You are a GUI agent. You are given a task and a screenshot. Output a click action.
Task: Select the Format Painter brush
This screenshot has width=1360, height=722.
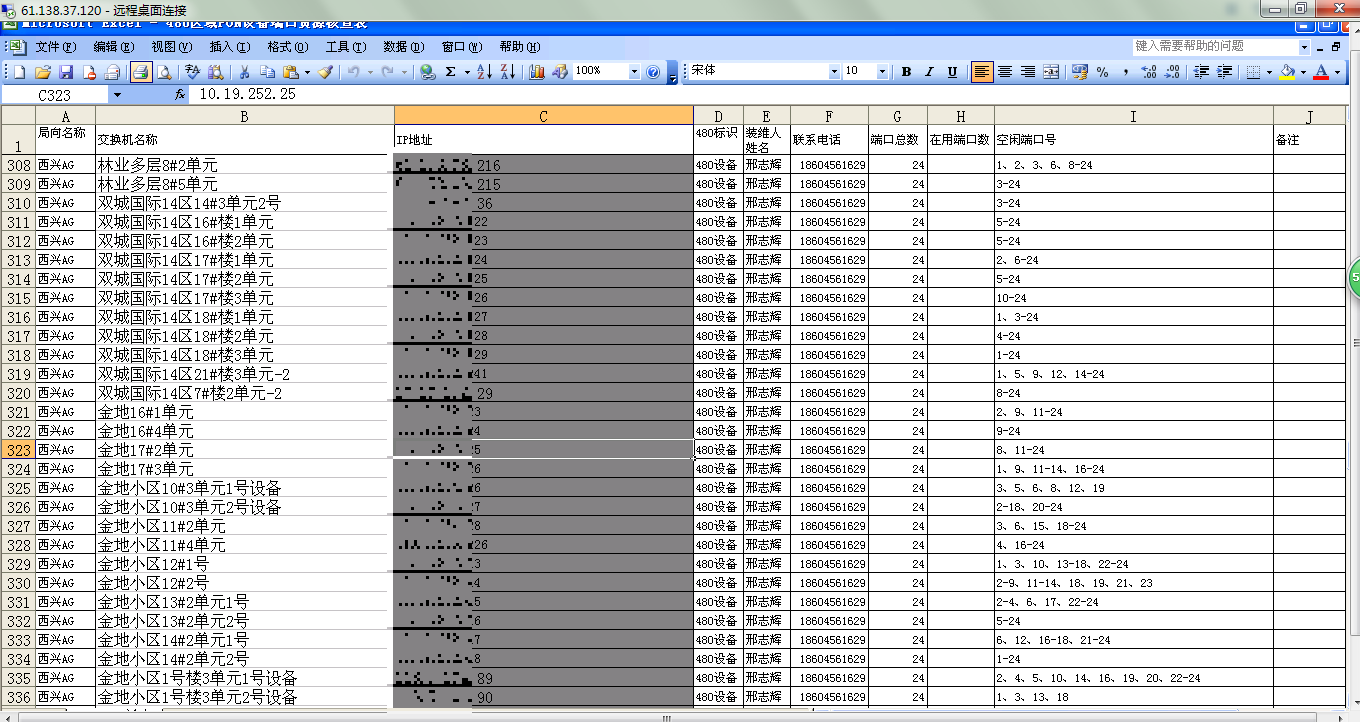click(x=325, y=72)
